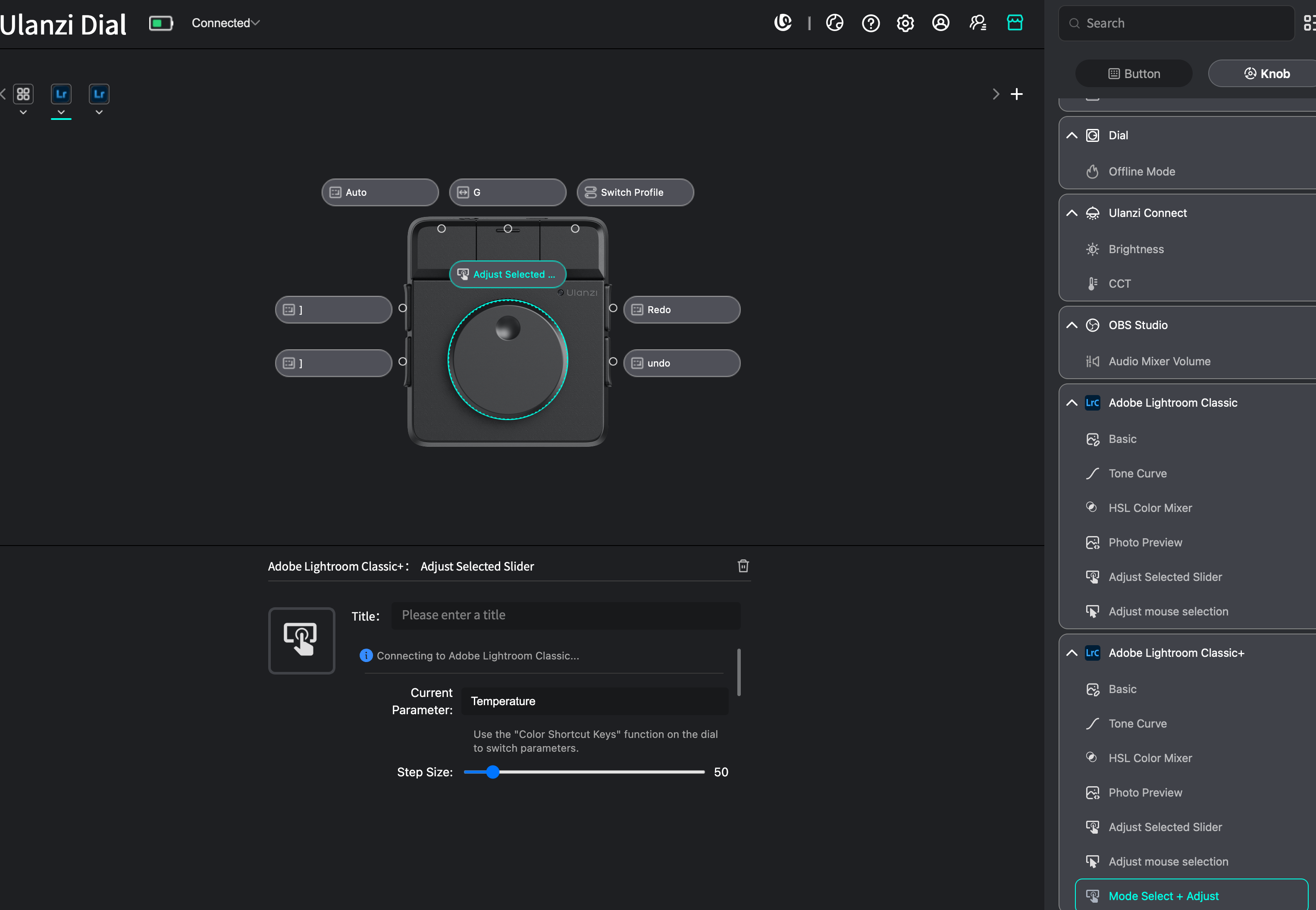Click the settings panel vertical scrollbar
1316x910 pixels.
tap(739, 672)
